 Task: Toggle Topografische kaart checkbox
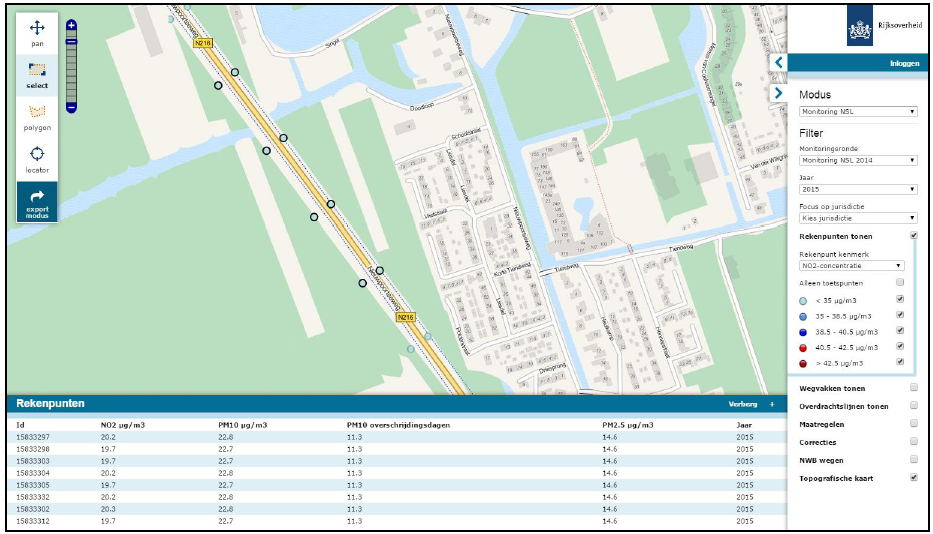tap(913, 477)
